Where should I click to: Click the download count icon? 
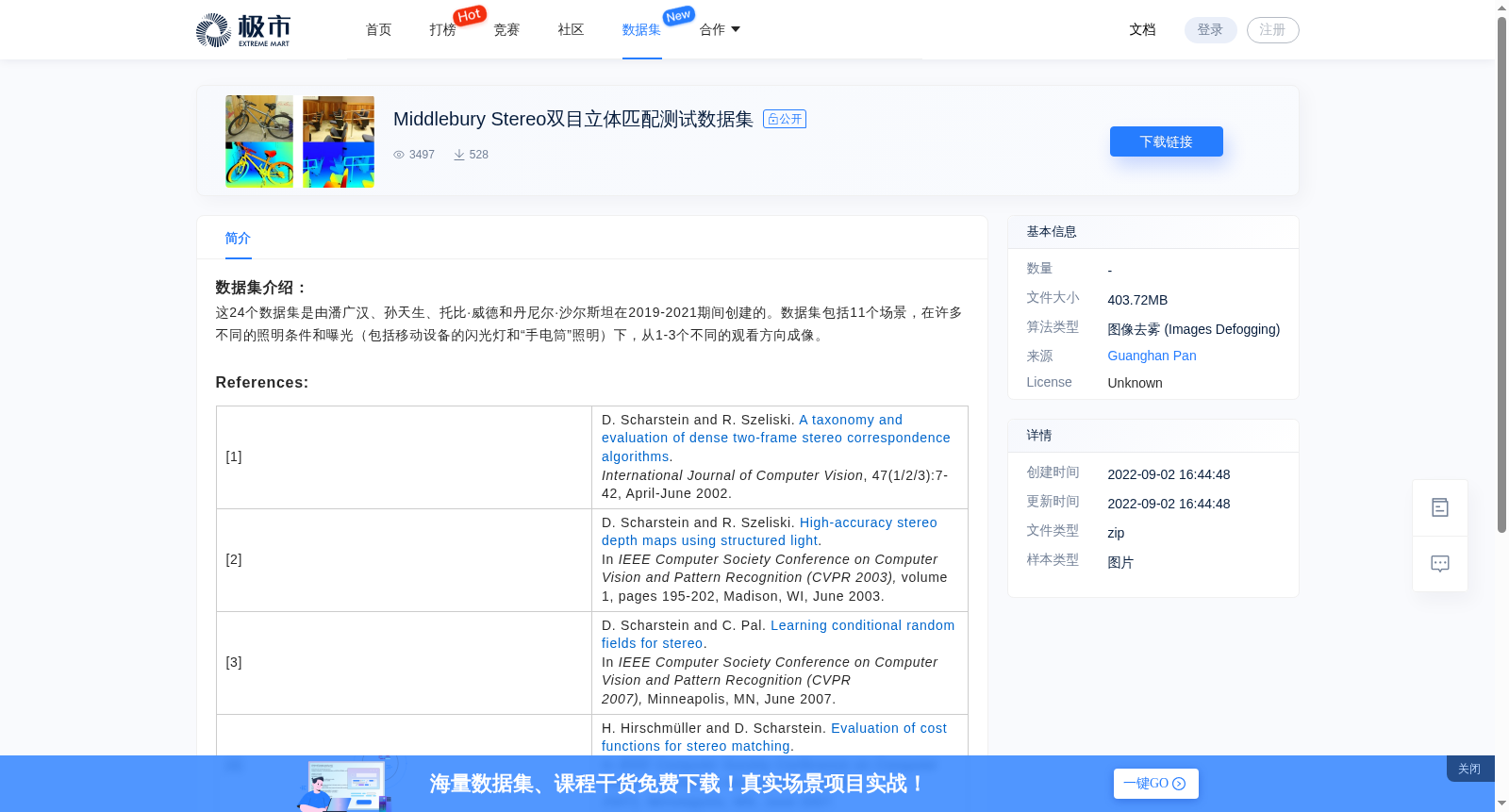point(459,155)
